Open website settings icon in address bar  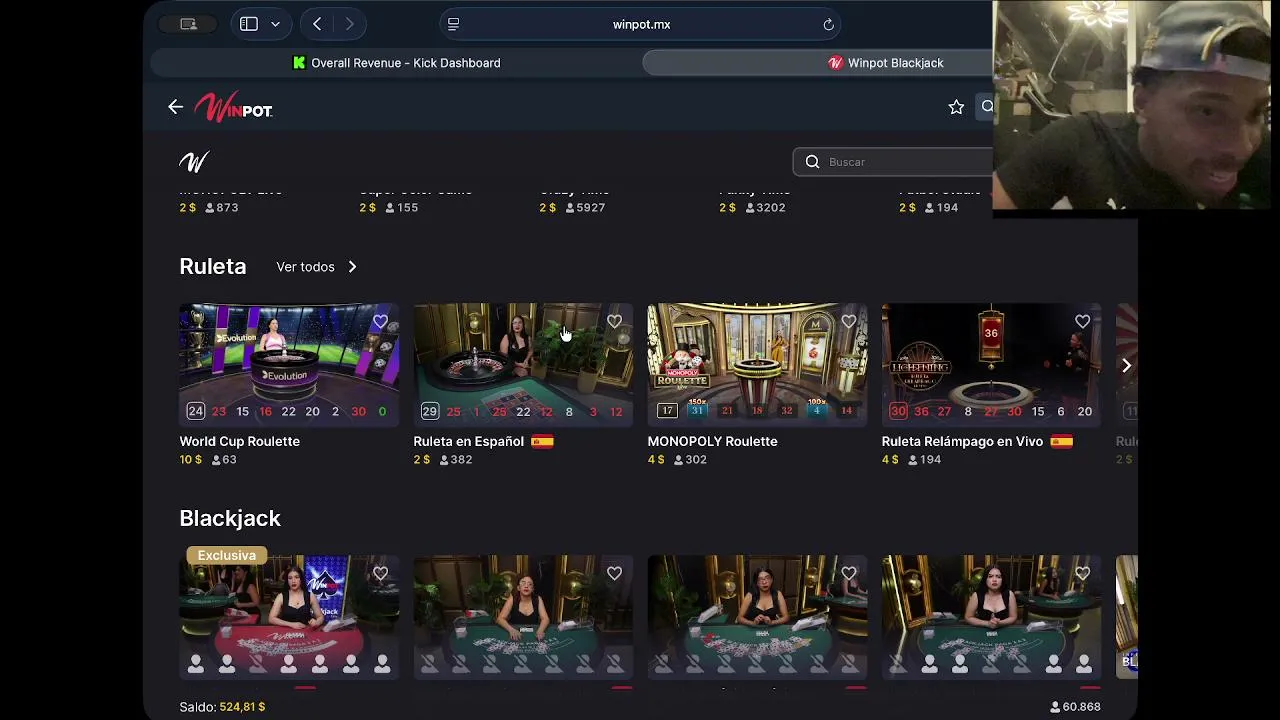(453, 24)
